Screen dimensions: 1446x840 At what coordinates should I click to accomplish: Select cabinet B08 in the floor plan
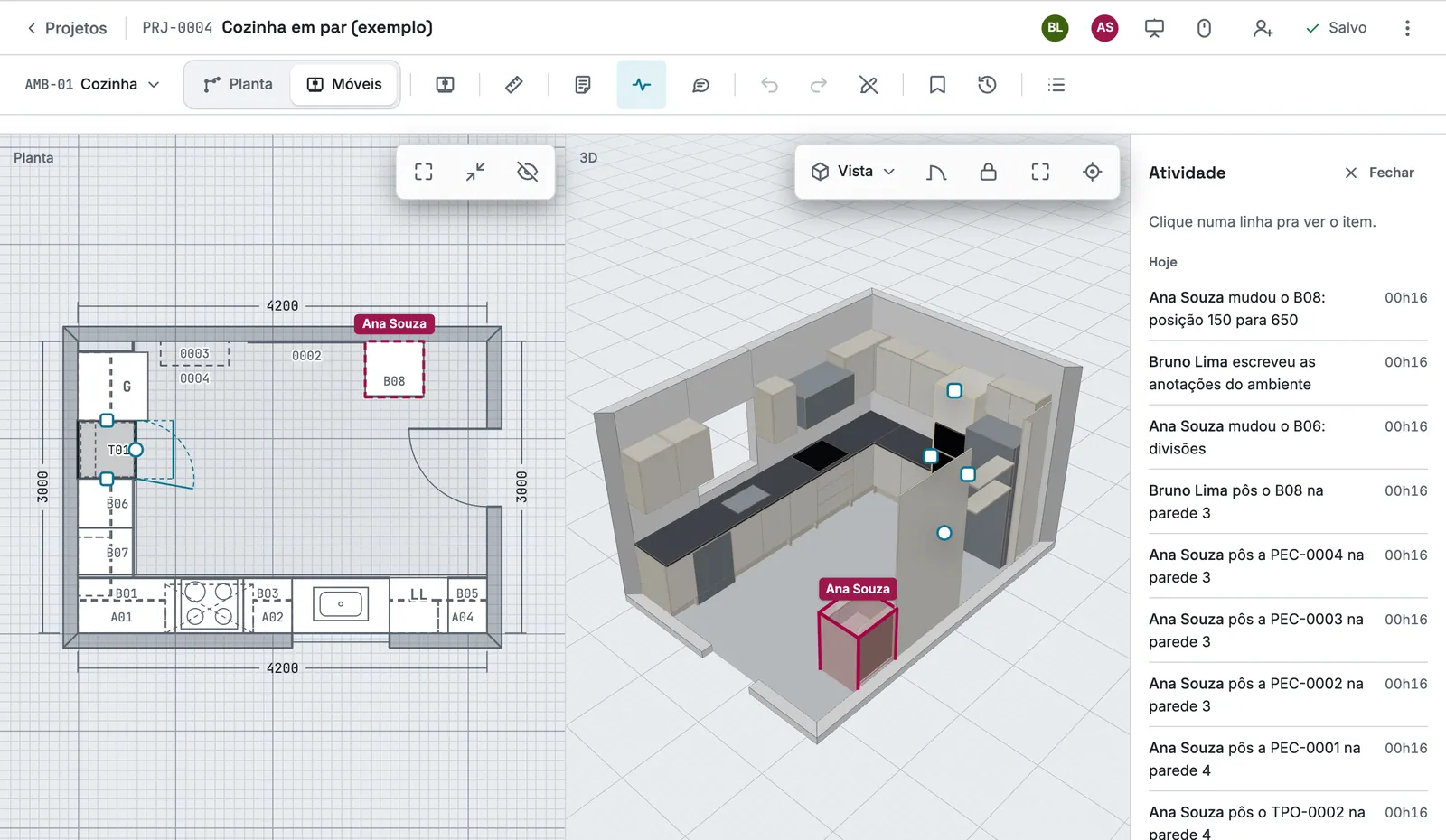[x=394, y=369]
